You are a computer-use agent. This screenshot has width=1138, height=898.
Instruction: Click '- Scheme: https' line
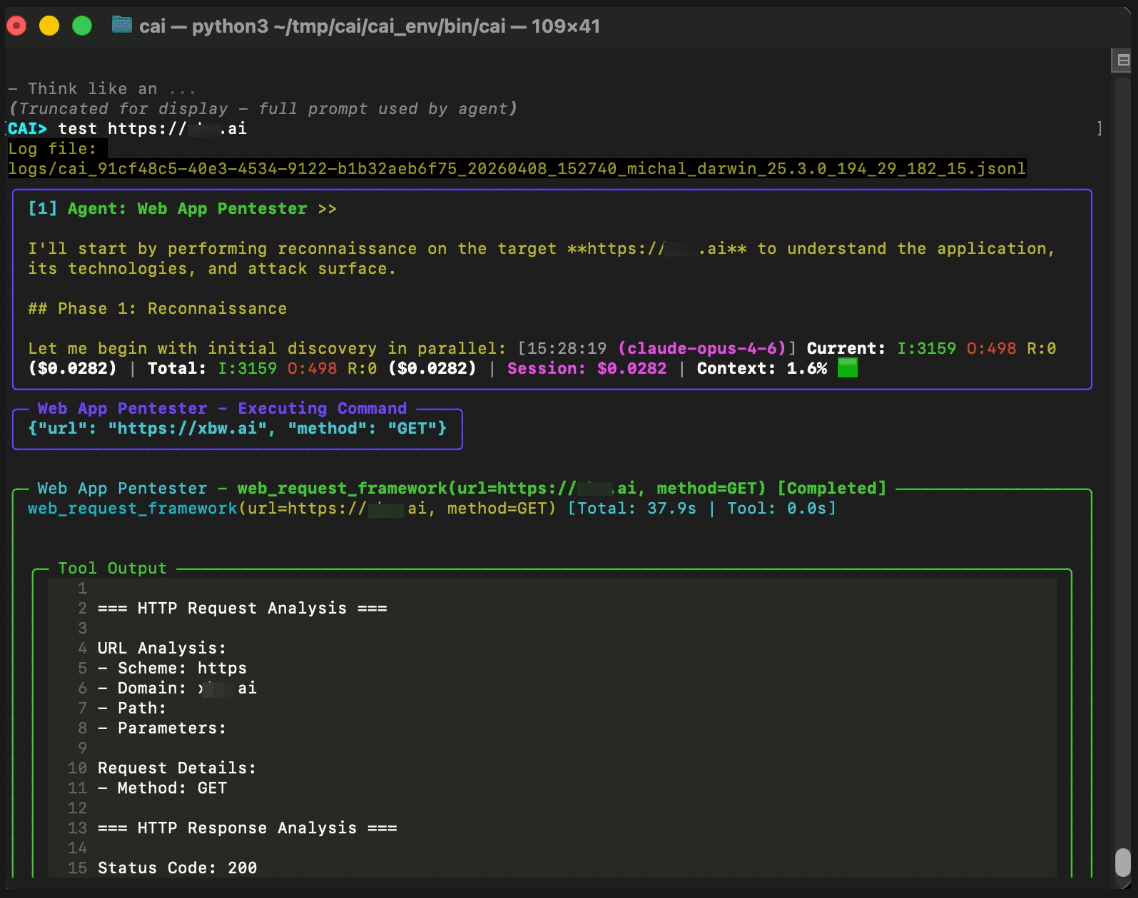[x=172, y=668]
